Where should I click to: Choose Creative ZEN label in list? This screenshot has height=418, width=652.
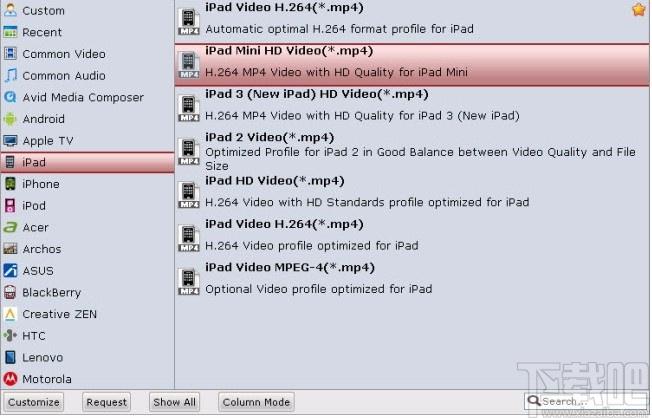pyautogui.click(x=59, y=314)
